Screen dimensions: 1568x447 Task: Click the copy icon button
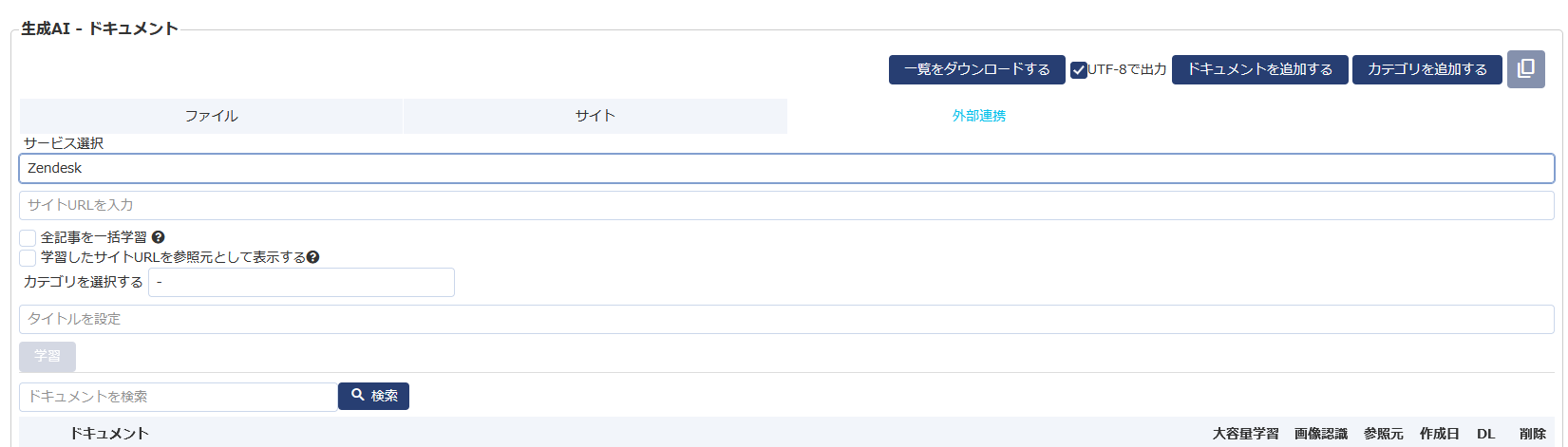pyautogui.click(x=1525, y=69)
